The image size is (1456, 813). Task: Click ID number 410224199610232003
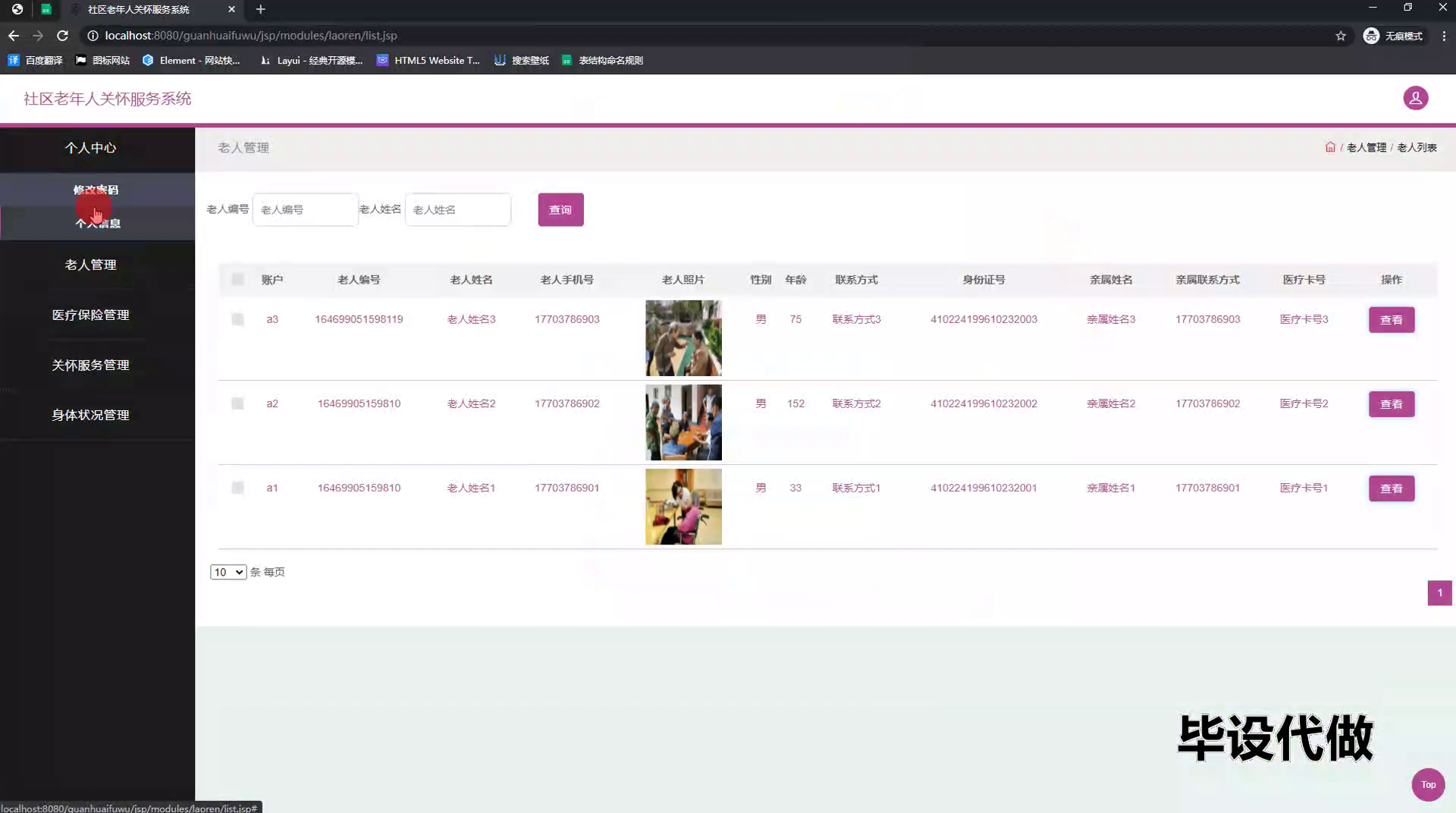pos(984,319)
